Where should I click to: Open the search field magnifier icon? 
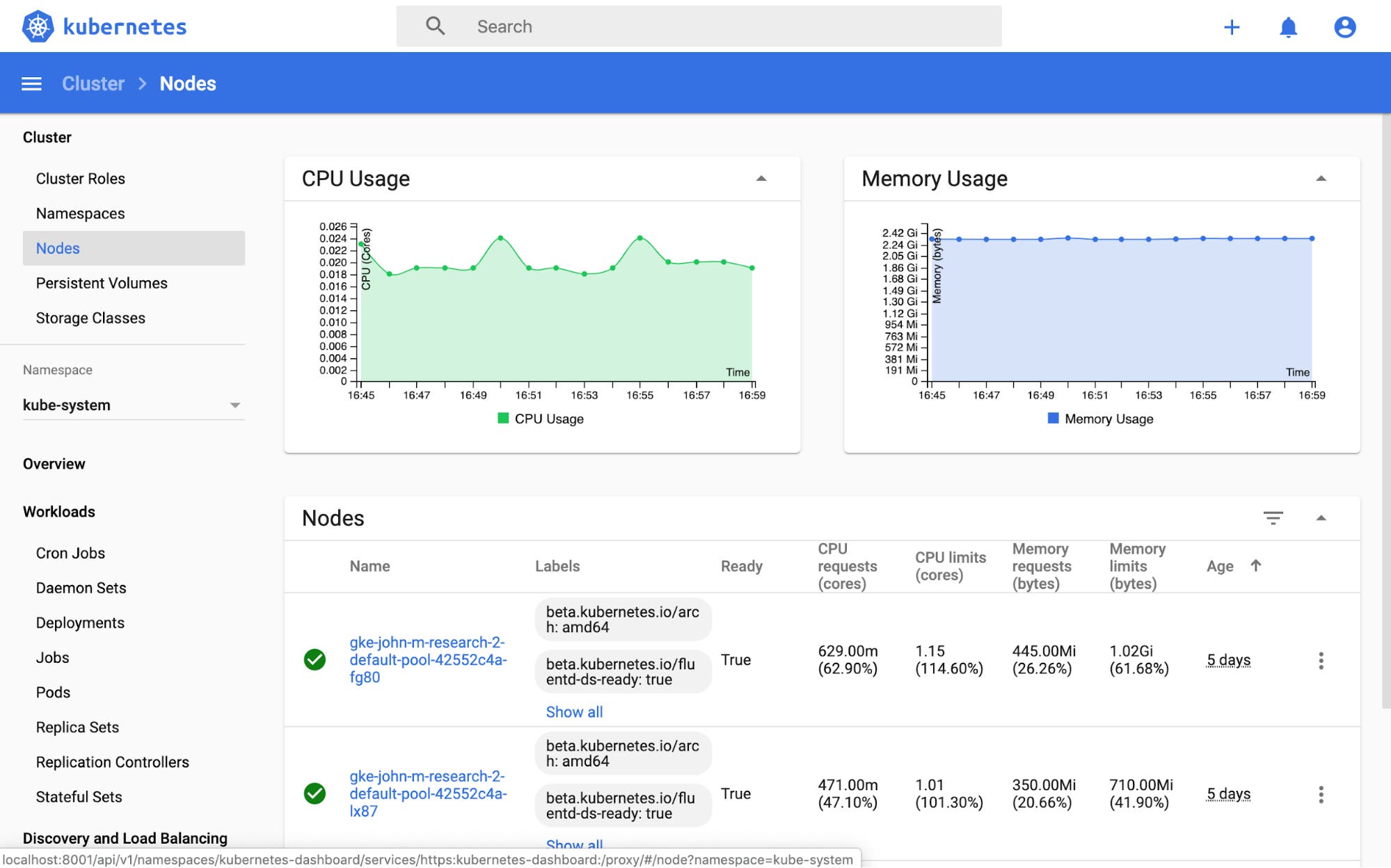point(435,25)
